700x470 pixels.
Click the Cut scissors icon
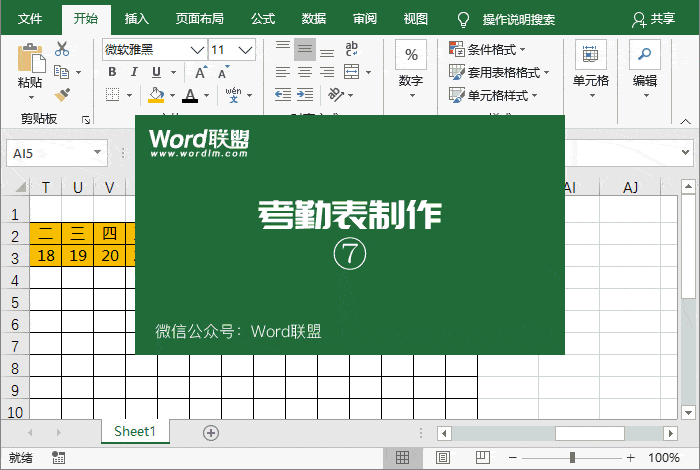[x=62, y=49]
